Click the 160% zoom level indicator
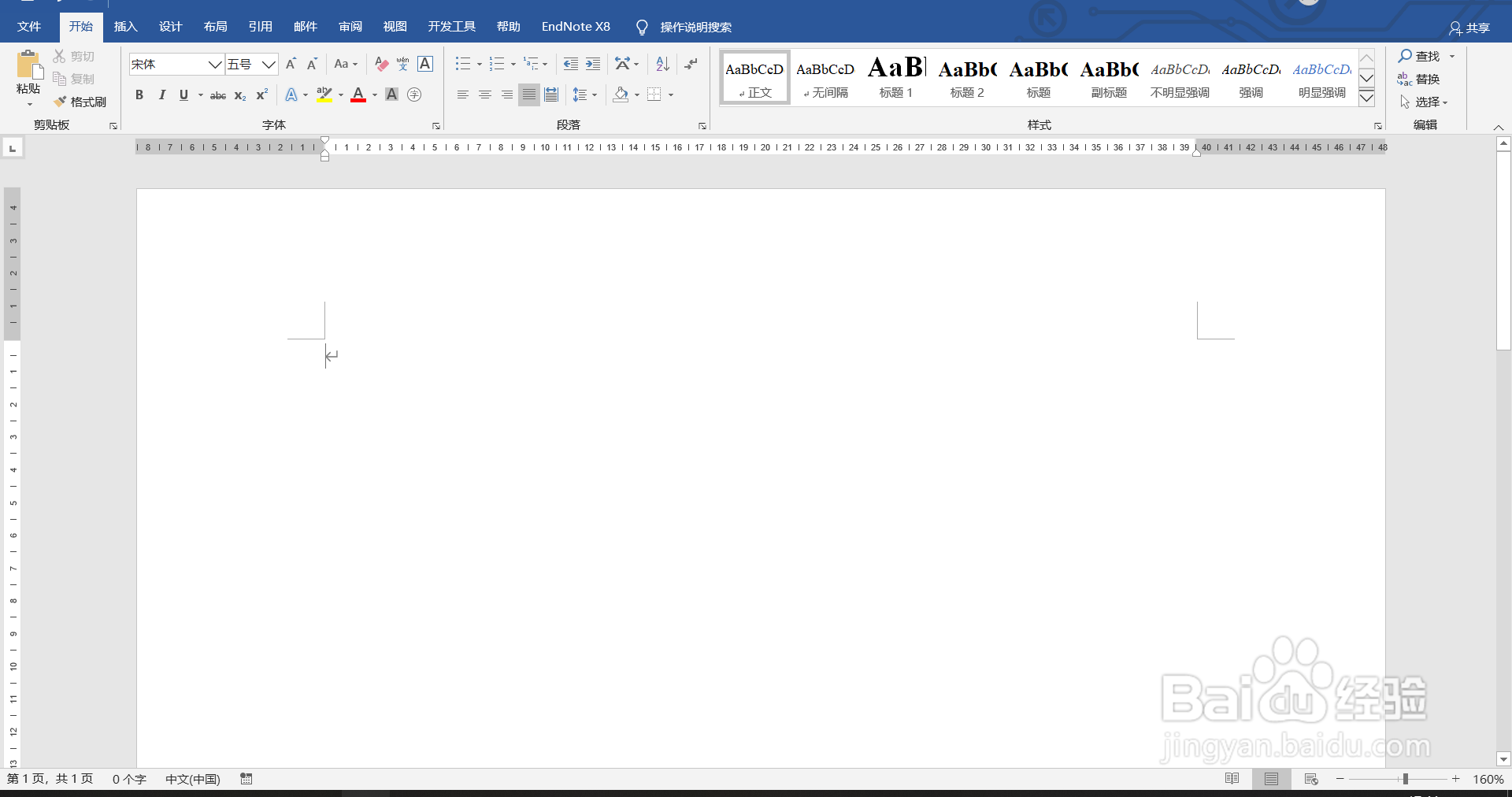Viewport: 1512px width, 797px height. click(x=1488, y=779)
